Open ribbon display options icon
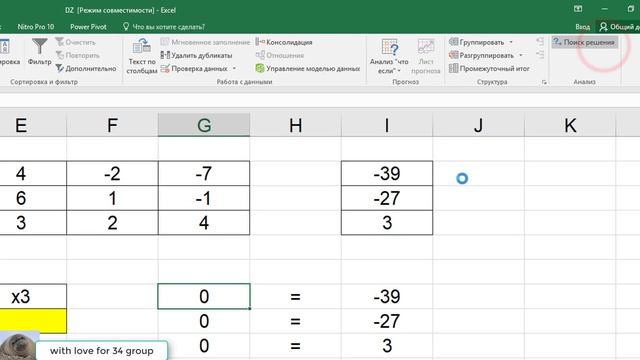Screen dimensions: 640x360 click(x=578, y=9)
